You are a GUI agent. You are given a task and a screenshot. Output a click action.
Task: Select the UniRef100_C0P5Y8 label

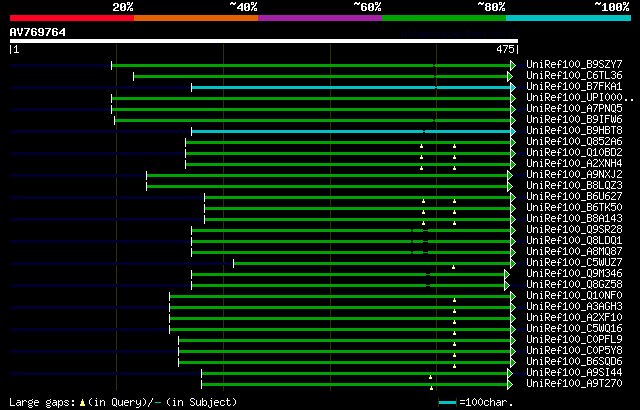tap(574, 351)
